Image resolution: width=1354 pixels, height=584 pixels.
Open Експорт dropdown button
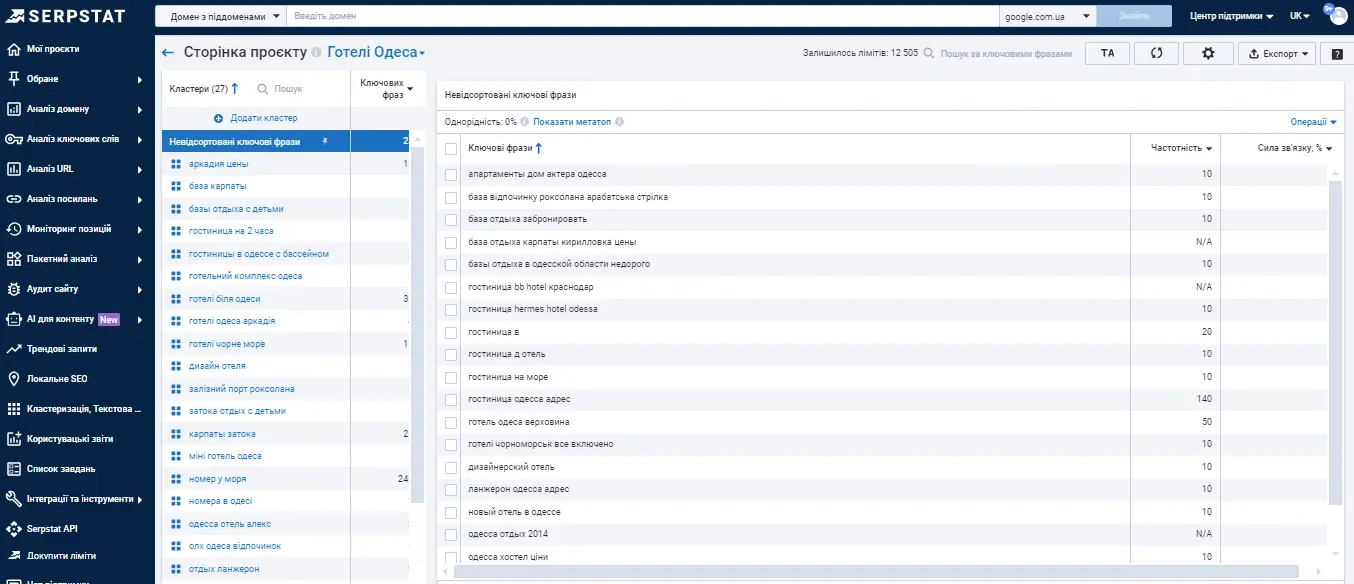coord(1277,54)
